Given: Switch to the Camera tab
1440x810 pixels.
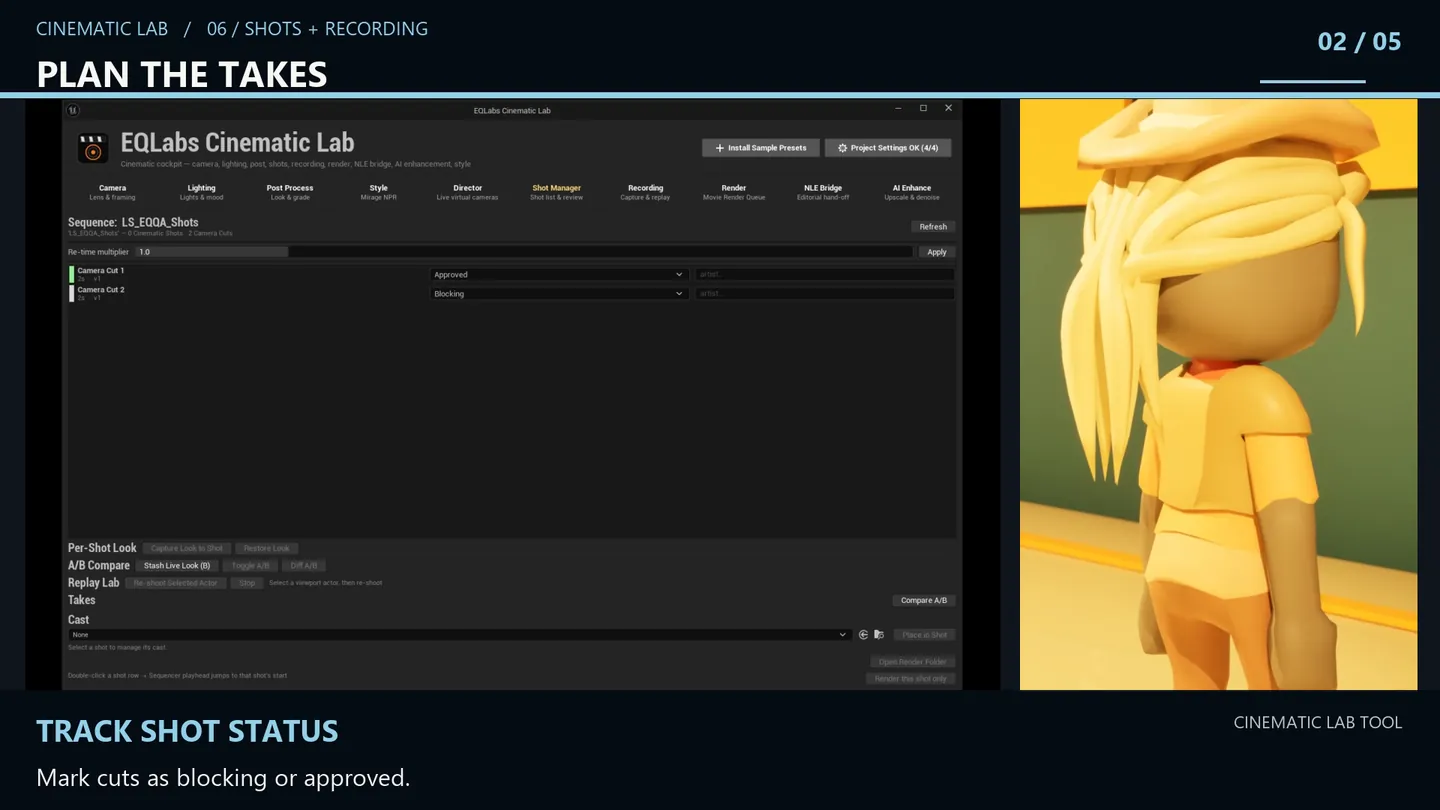Looking at the screenshot, I should (113, 192).
